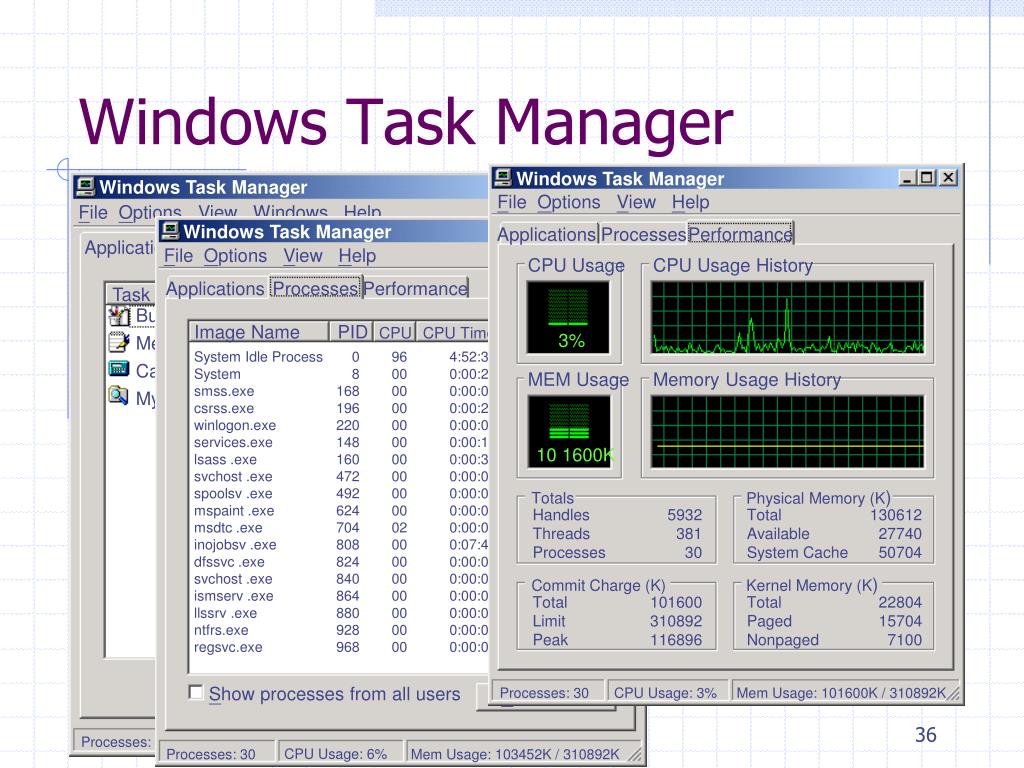This screenshot has height=768, width=1024.
Task: Switch to Applications tab in the Processes window
Action: point(215,289)
